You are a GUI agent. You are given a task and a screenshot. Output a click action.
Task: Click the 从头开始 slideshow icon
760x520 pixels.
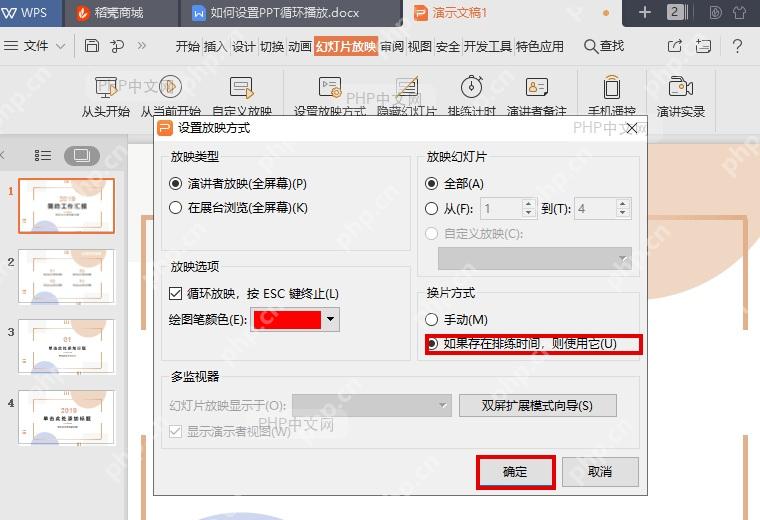point(106,87)
